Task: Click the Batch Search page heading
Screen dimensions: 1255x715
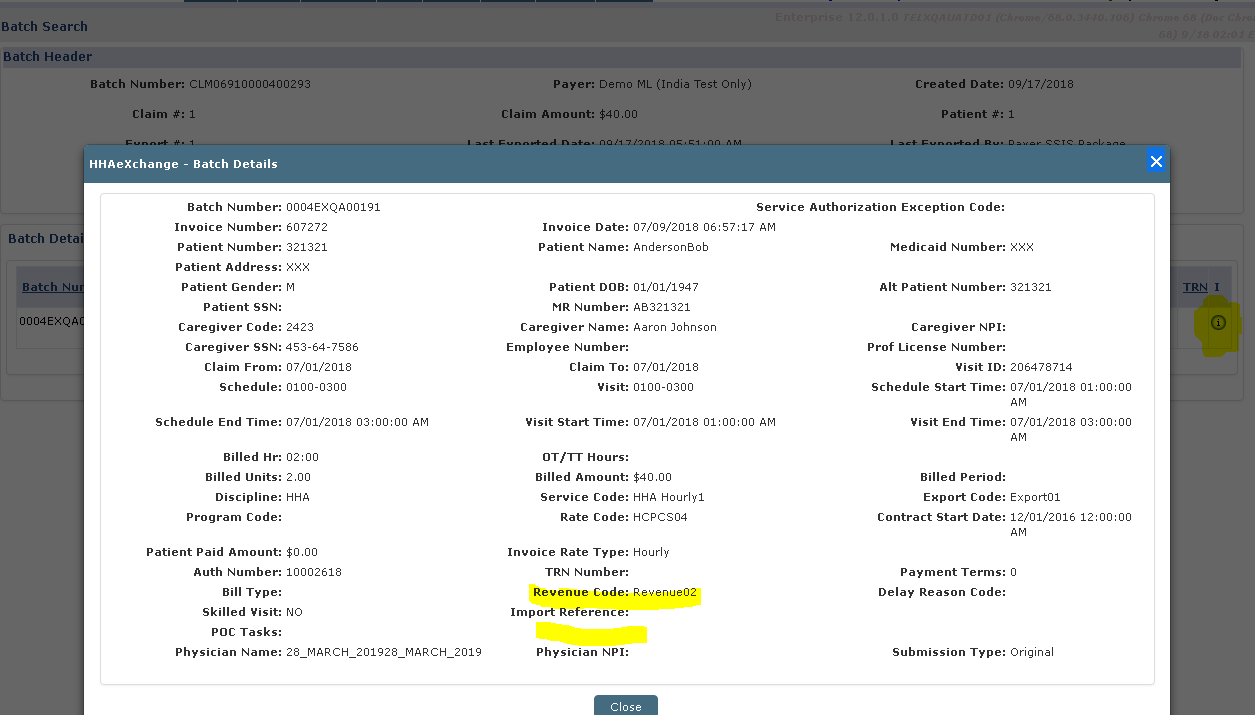Action: (x=45, y=26)
